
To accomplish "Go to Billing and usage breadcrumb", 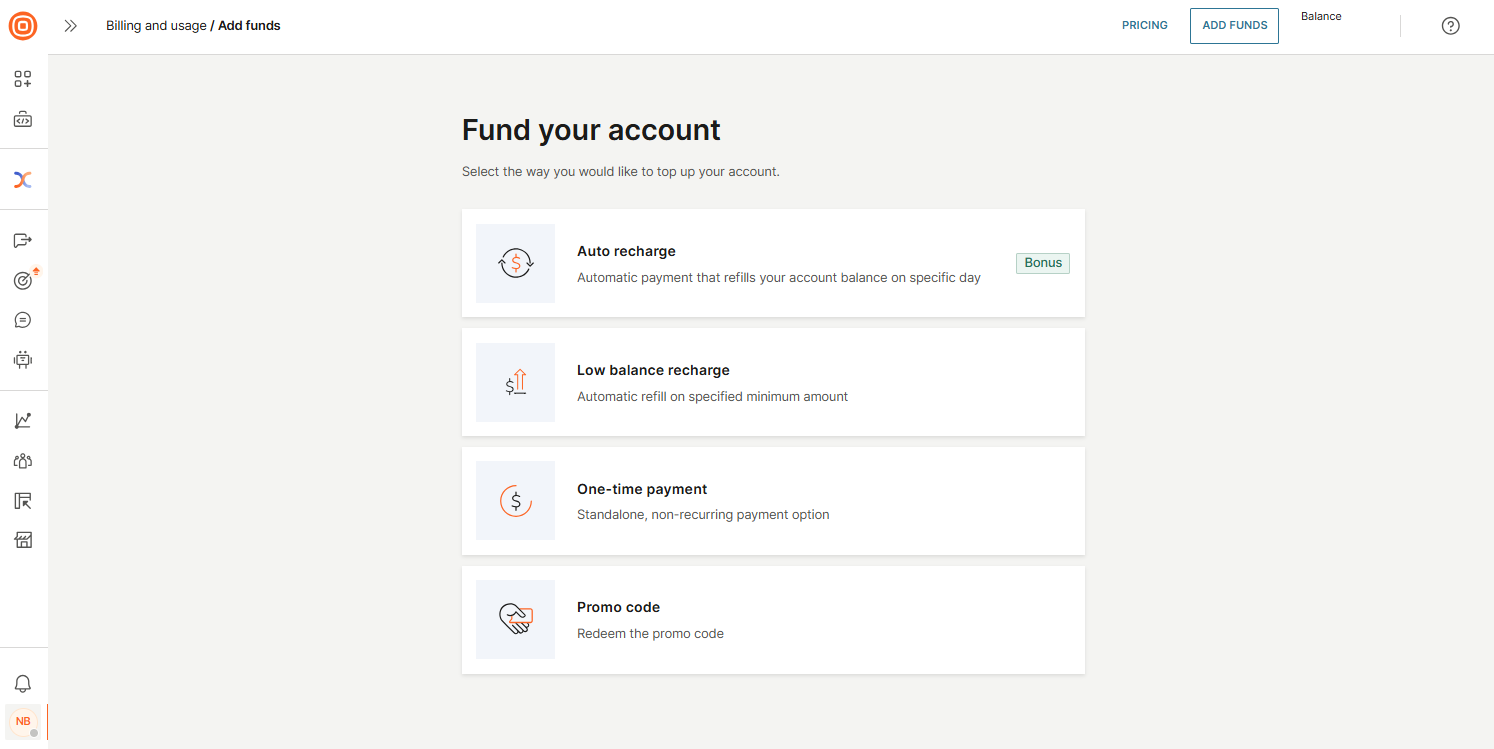I will (x=156, y=26).
